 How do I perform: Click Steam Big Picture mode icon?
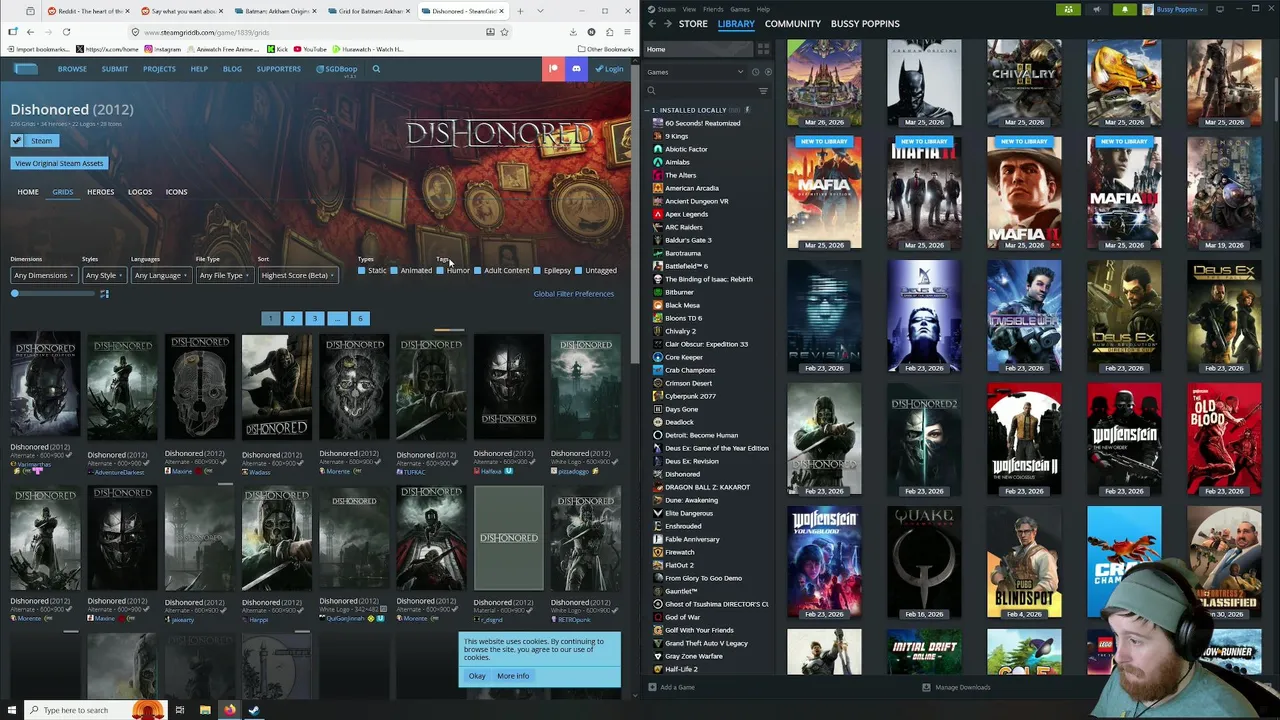pos(1219,9)
